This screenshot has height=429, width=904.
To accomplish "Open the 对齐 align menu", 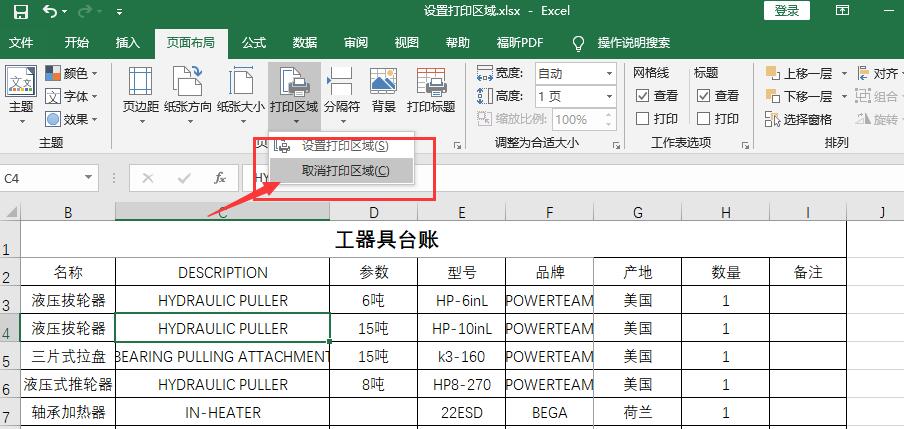I will [880, 73].
